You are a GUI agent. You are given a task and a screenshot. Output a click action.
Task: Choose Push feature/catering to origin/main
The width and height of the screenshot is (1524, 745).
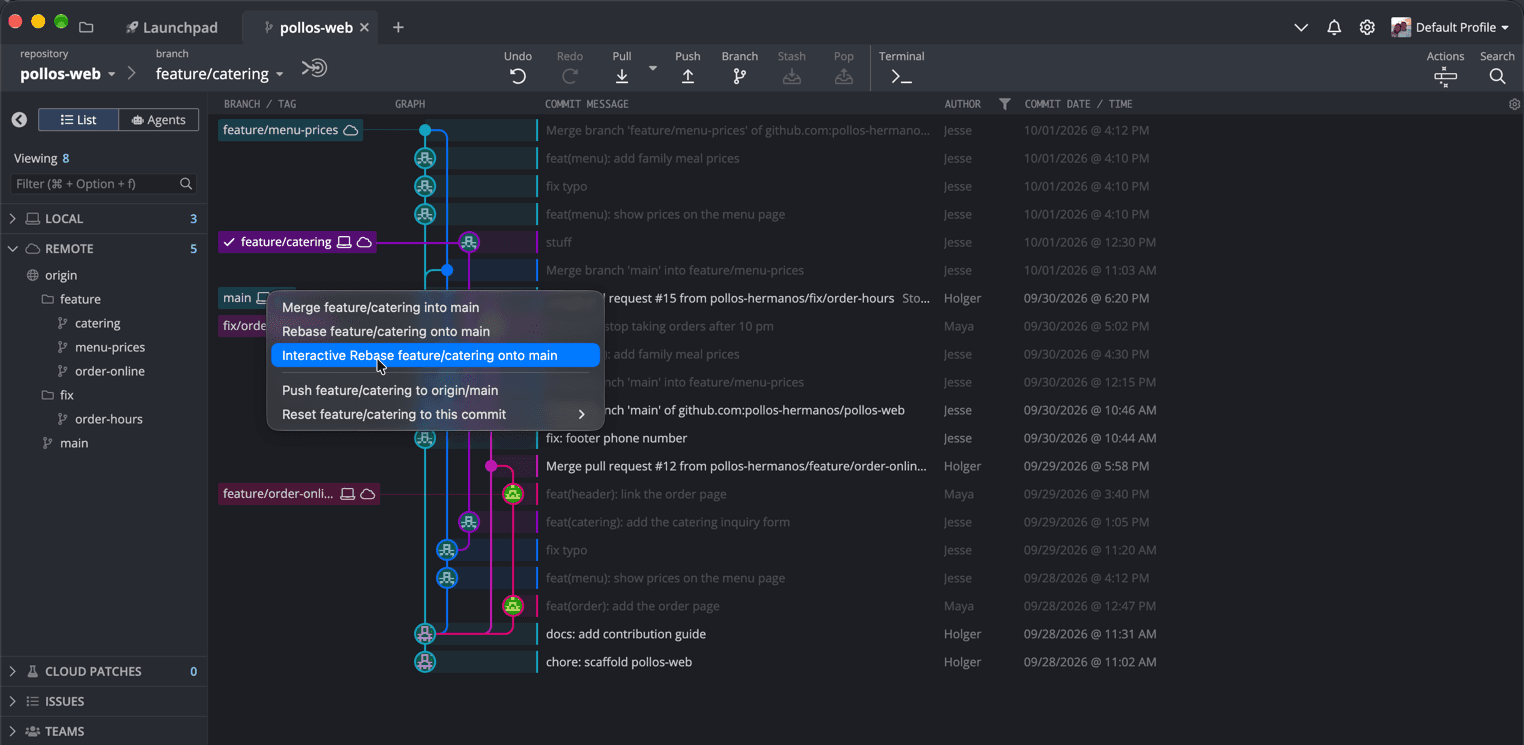(435, 390)
